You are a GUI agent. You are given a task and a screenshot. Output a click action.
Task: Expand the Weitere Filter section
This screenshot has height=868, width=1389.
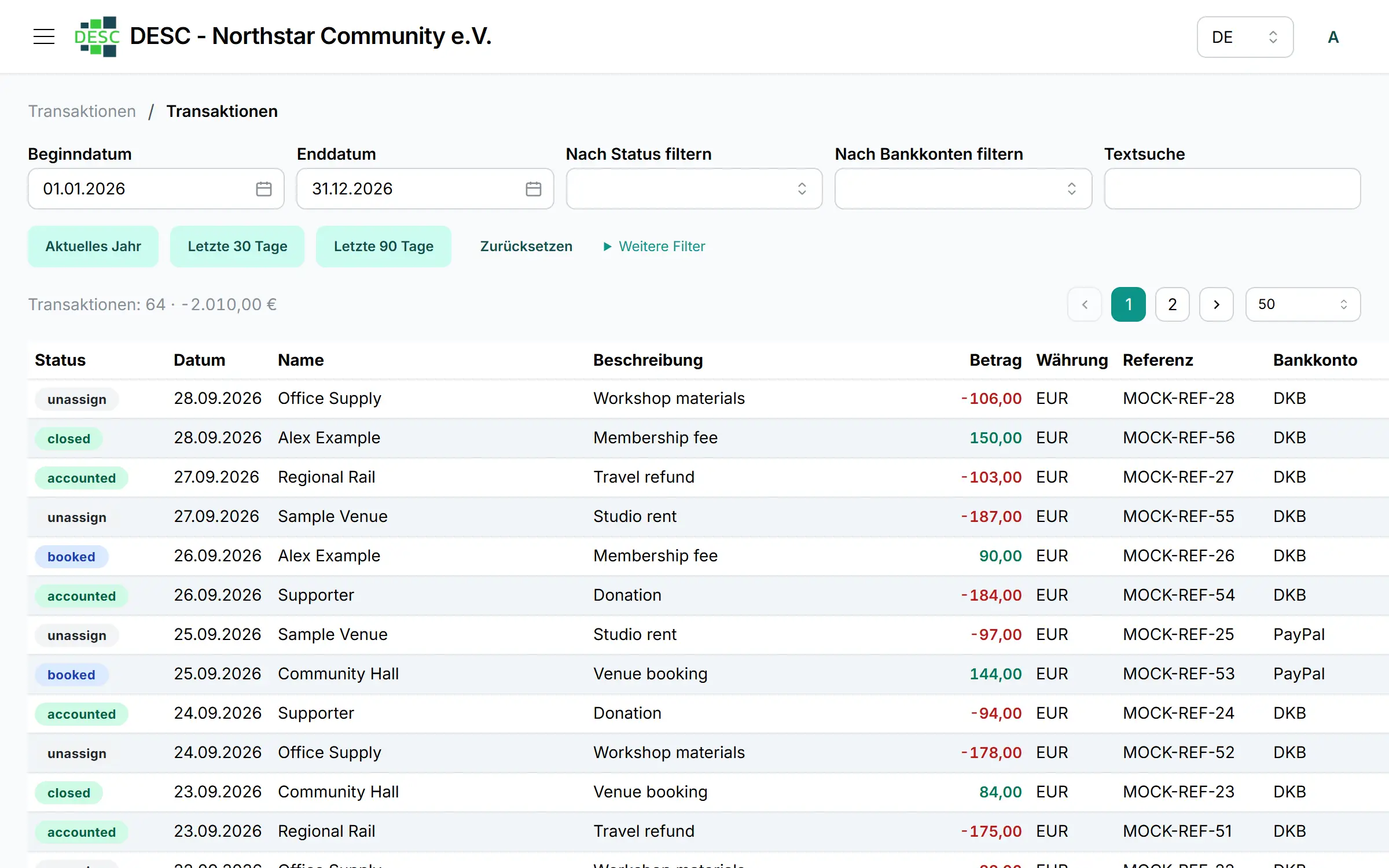pyautogui.click(x=654, y=247)
